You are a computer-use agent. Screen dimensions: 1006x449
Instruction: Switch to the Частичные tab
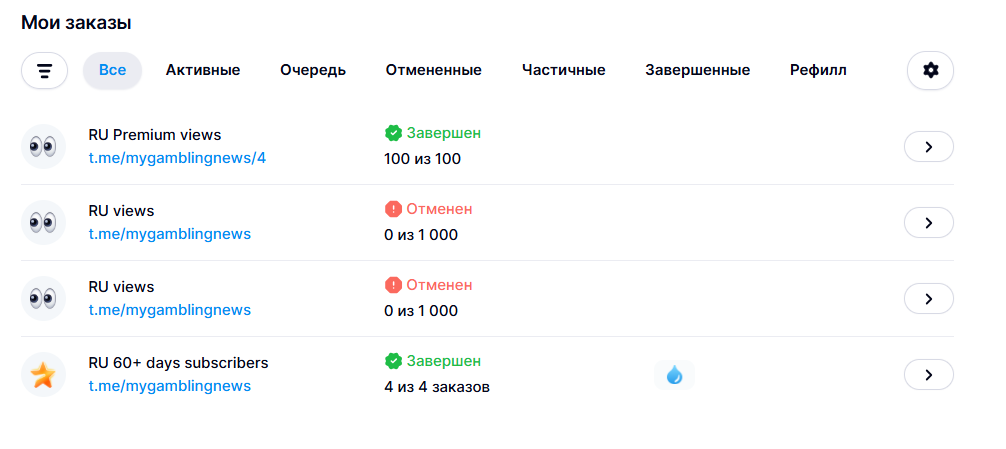coord(563,71)
